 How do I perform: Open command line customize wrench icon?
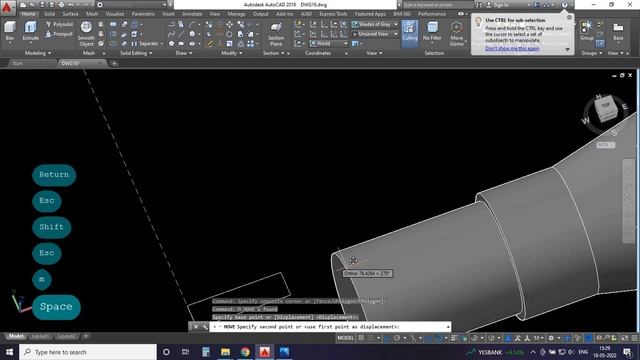204,327
